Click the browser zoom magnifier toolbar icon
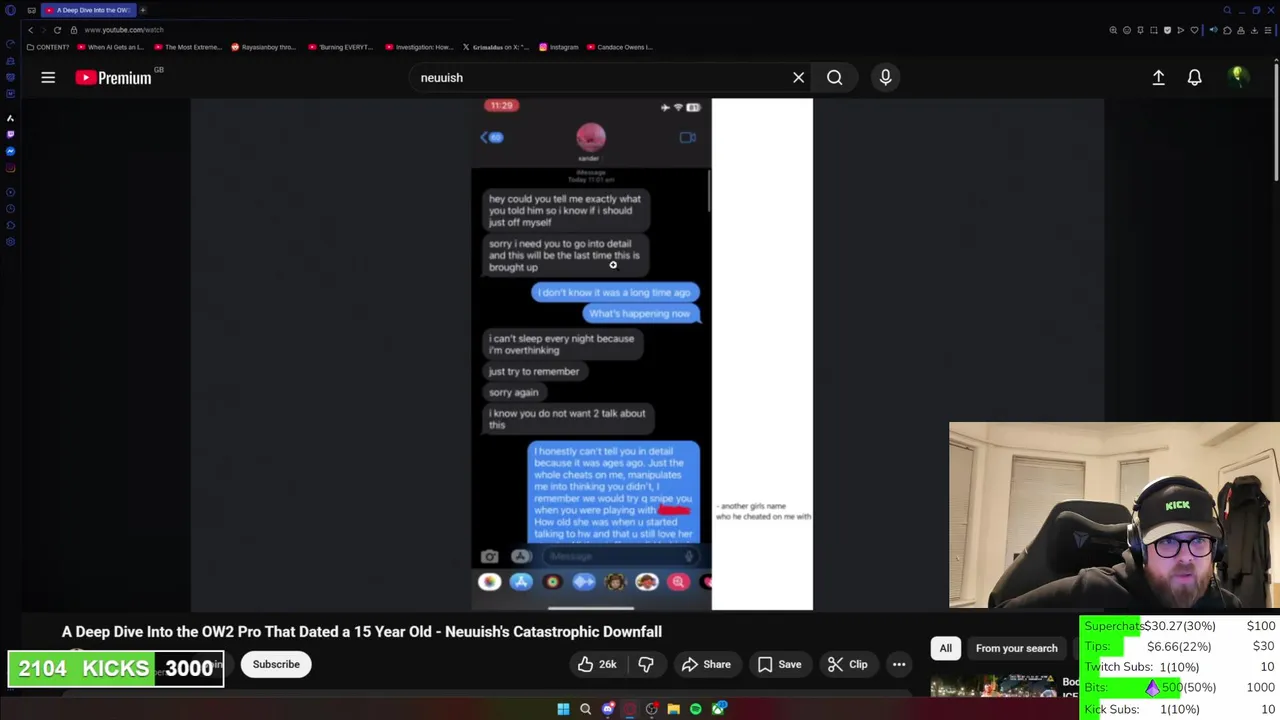1280x720 pixels. point(1113,30)
